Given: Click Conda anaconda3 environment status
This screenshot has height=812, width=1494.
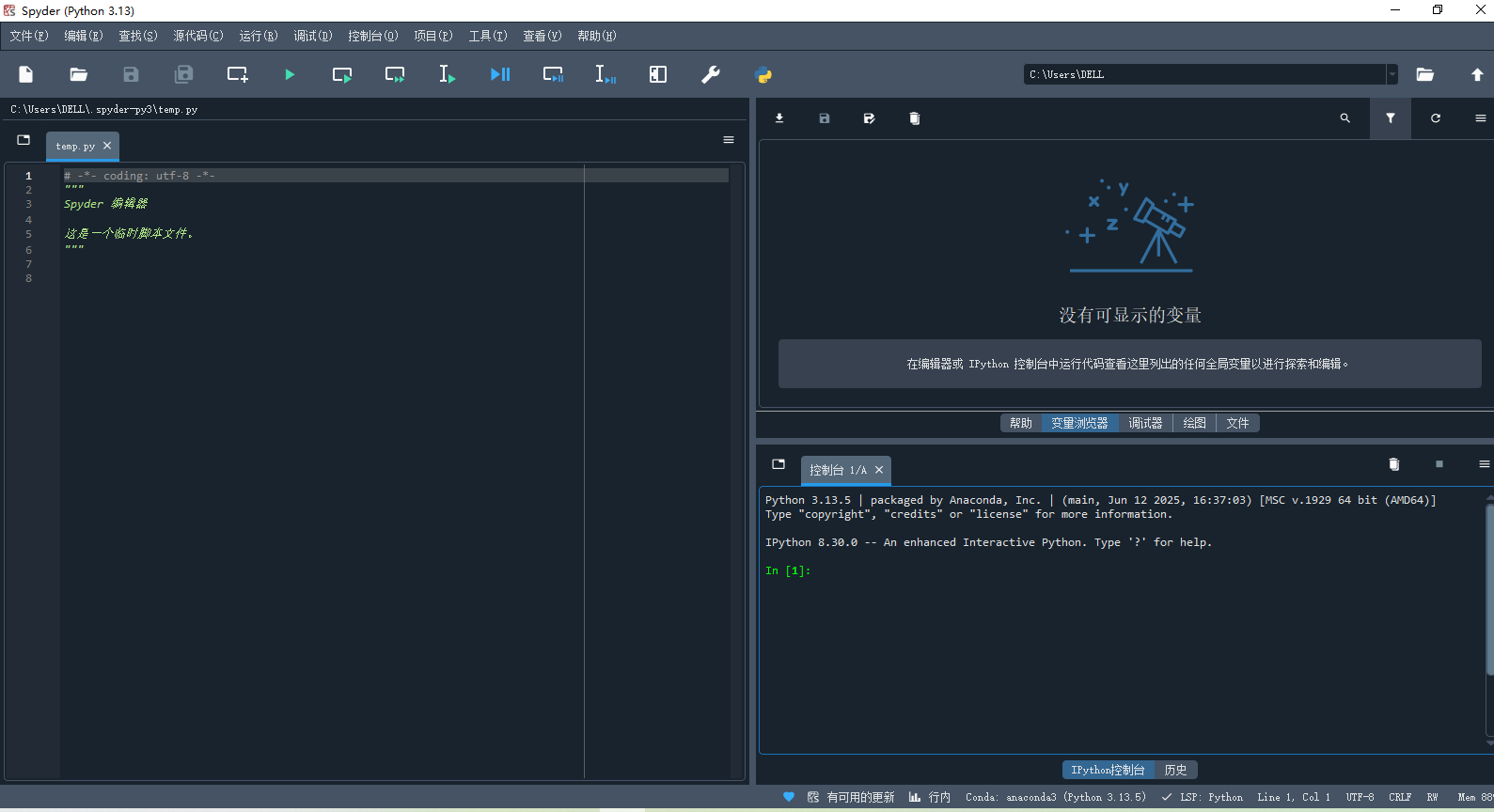Looking at the screenshot, I should [x=1056, y=797].
